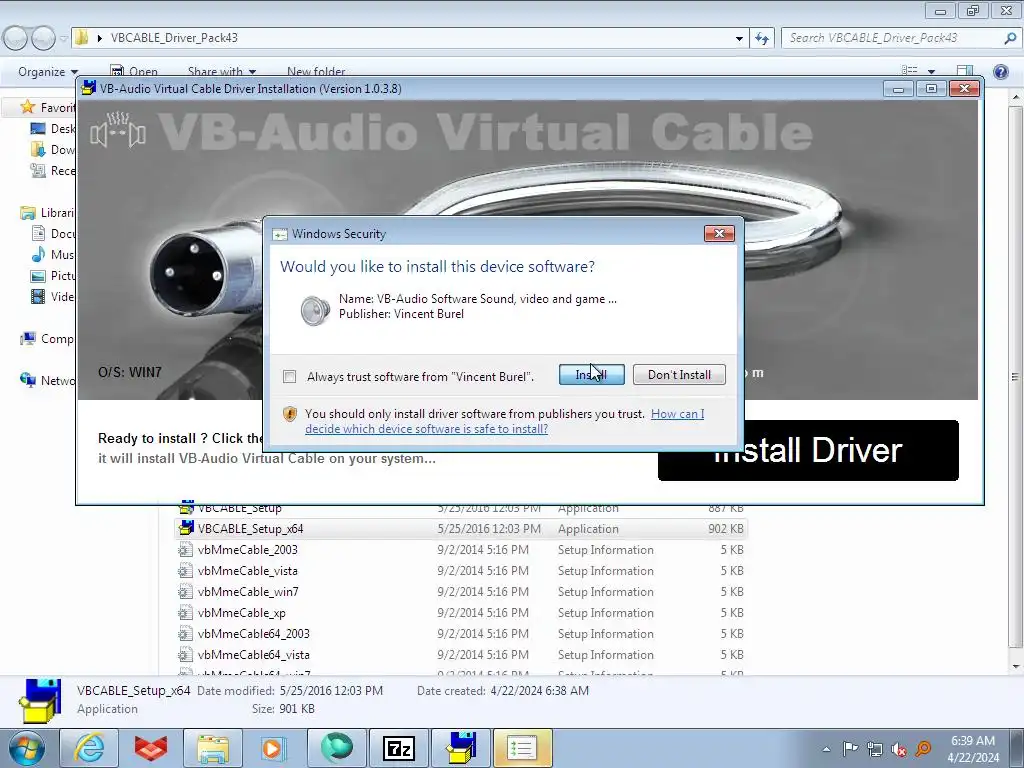Open the green globe taskbar app
The width and height of the screenshot is (1024, 768).
pyautogui.click(x=336, y=748)
